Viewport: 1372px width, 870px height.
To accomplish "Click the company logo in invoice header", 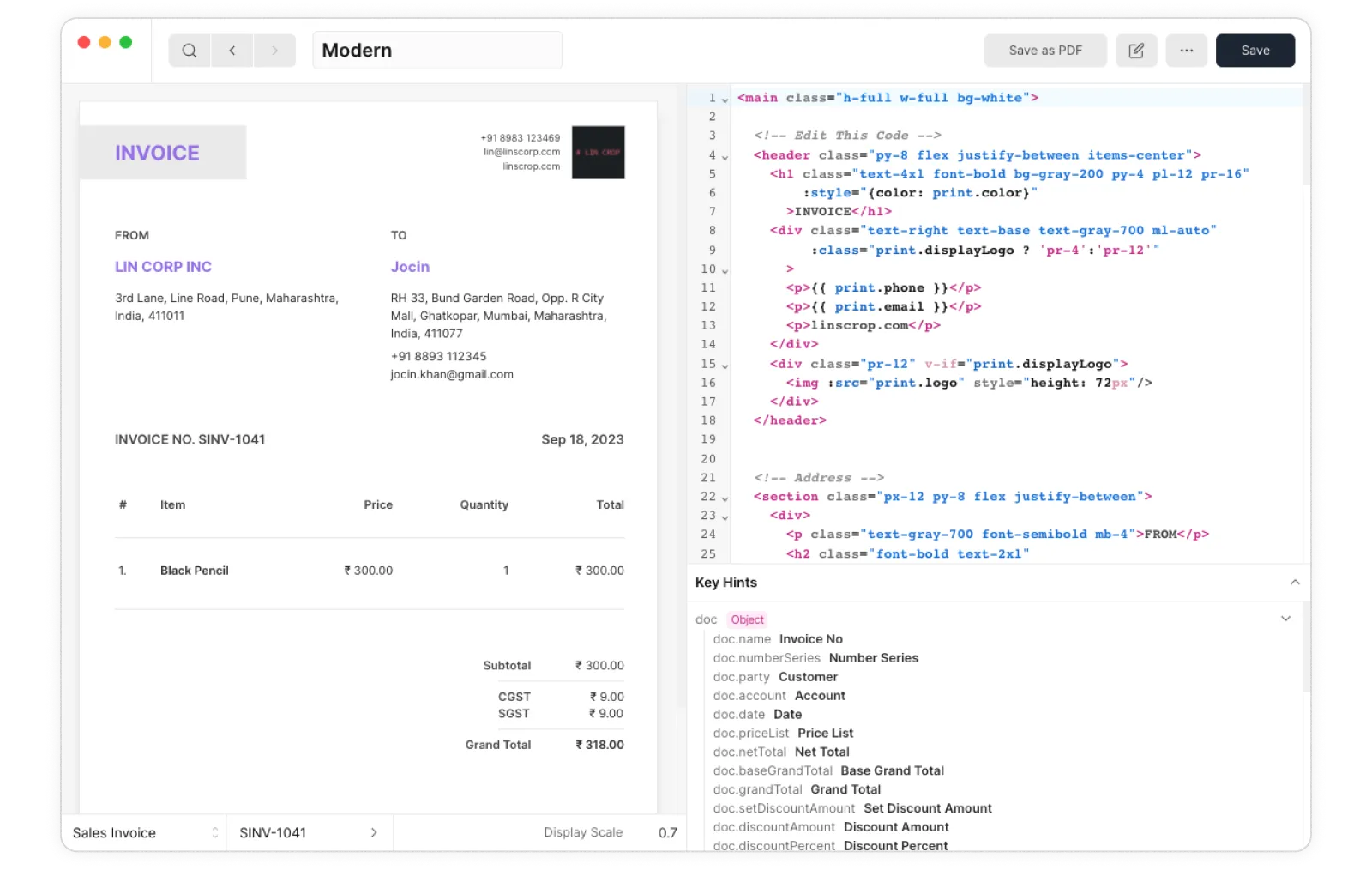I will pos(598,153).
